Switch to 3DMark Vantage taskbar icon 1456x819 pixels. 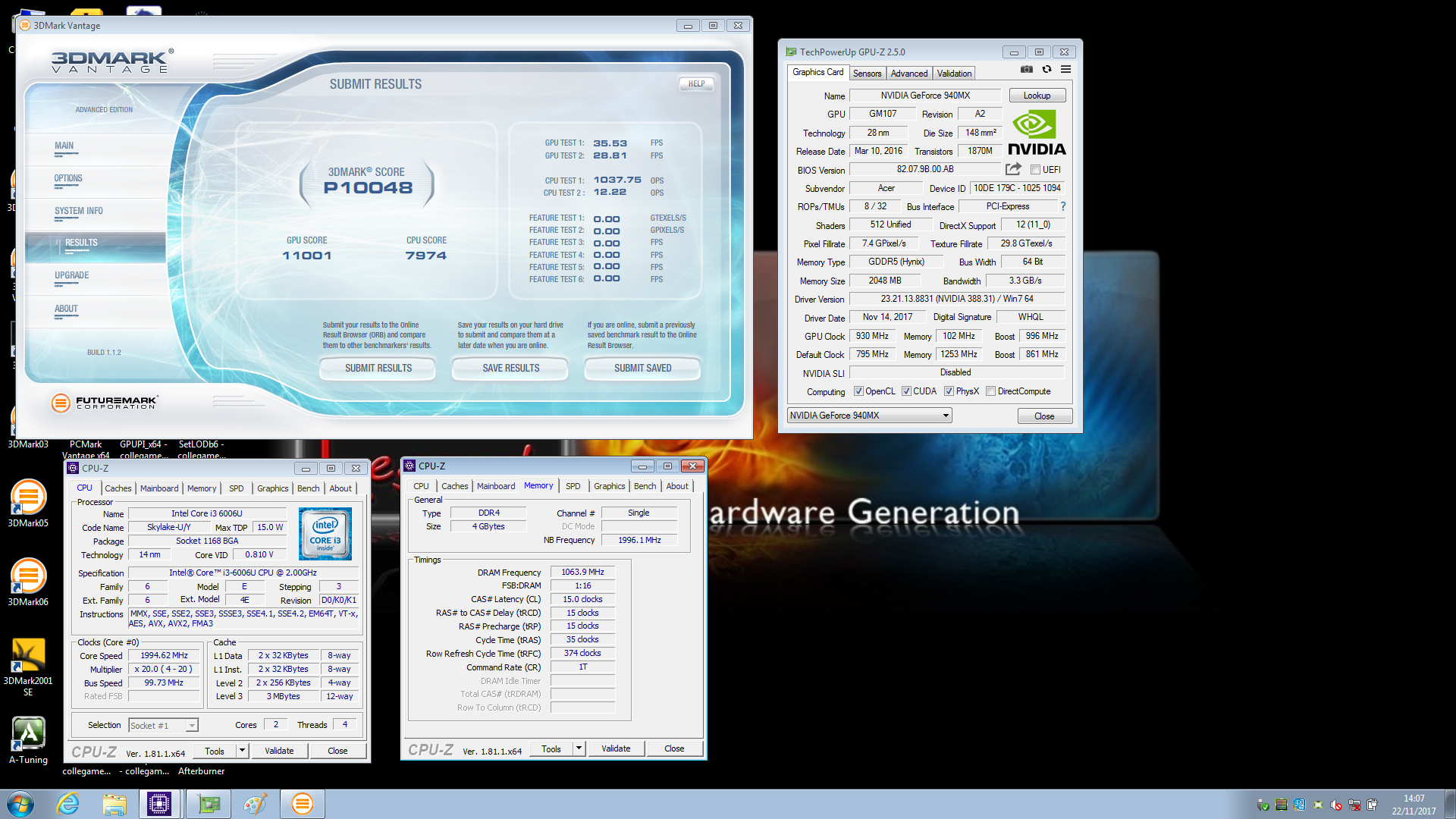303,804
